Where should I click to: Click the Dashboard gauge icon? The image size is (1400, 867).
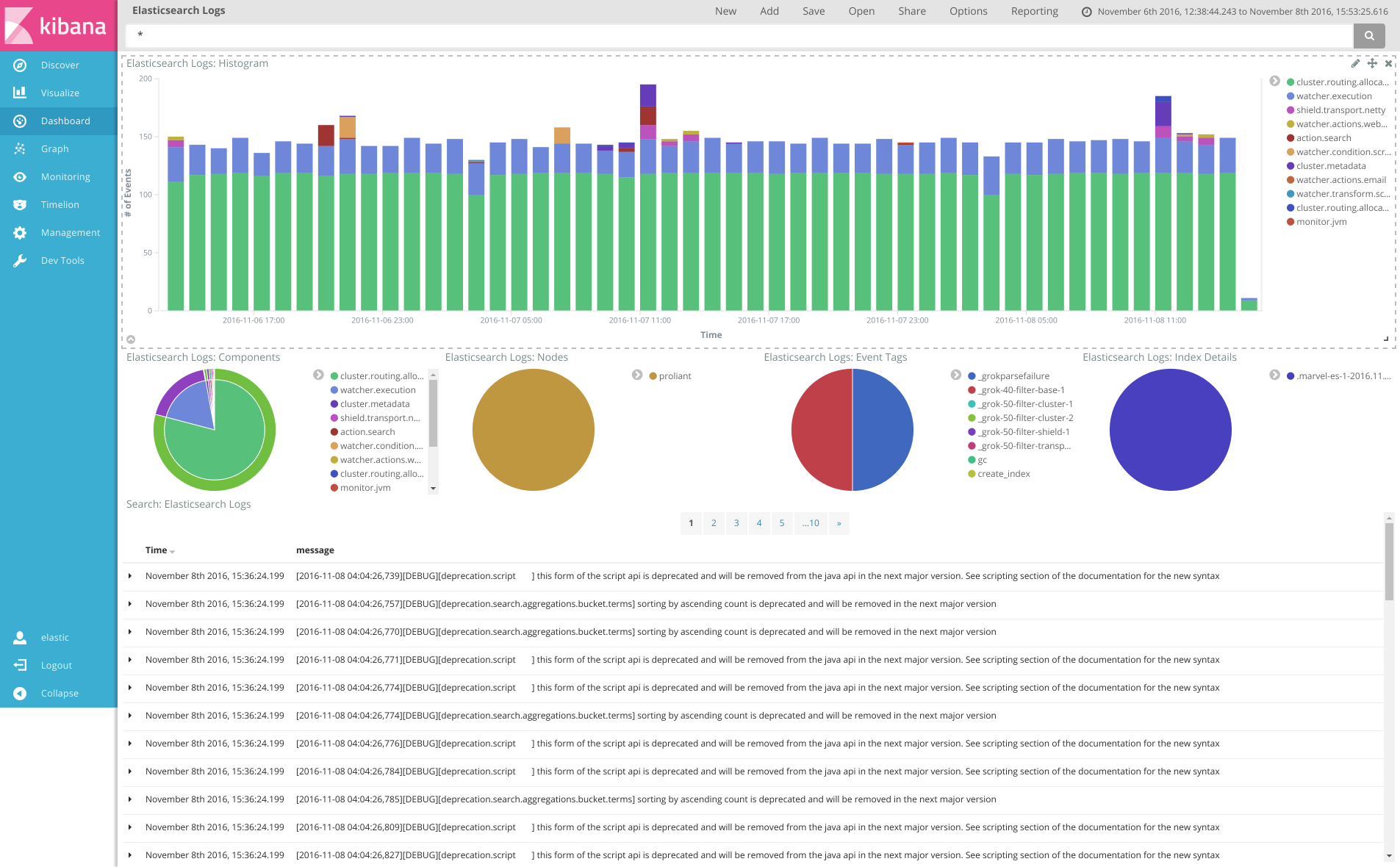(x=20, y=121)
